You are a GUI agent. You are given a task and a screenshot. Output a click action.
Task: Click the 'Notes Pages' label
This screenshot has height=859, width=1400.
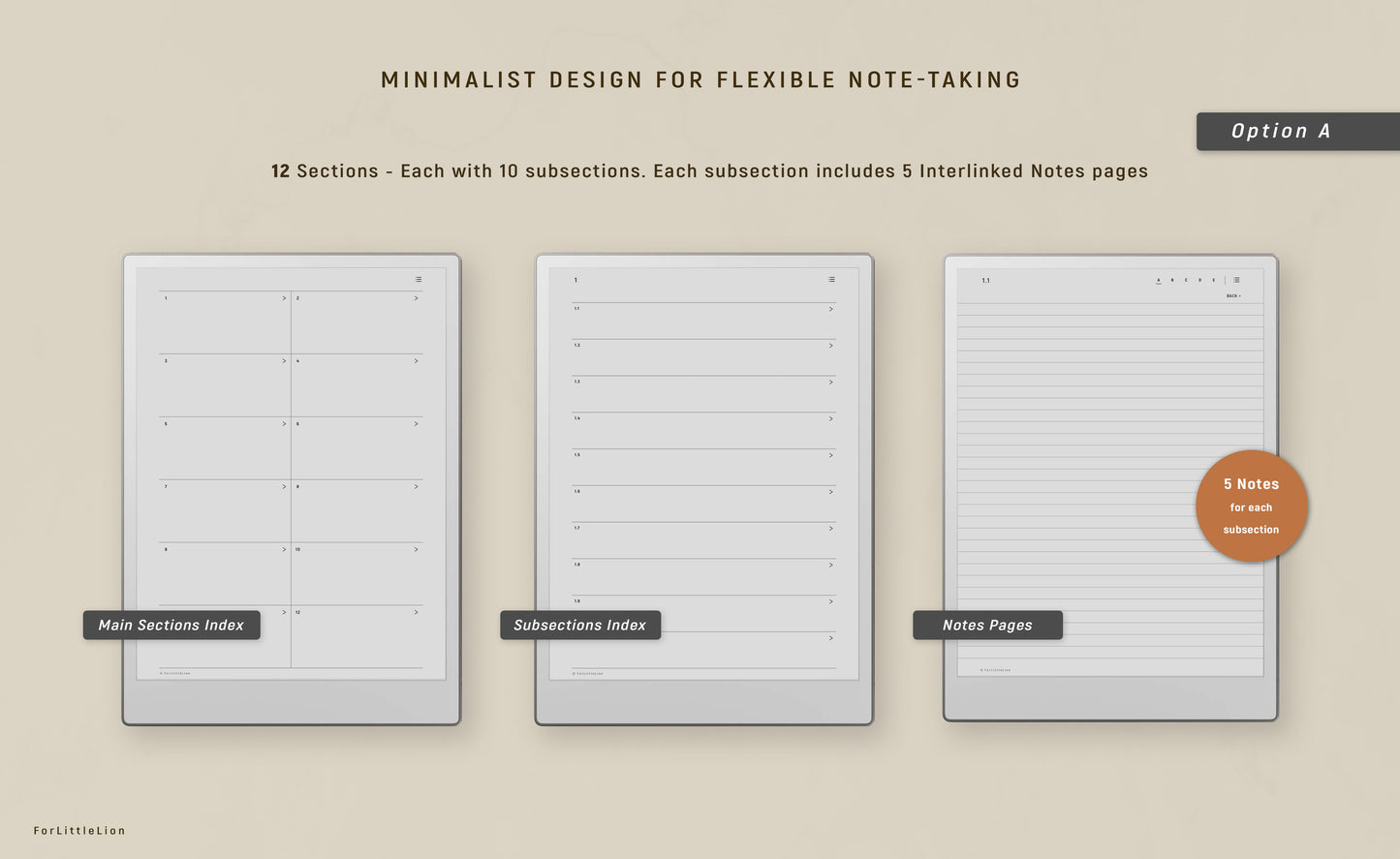tap(986, 625)
